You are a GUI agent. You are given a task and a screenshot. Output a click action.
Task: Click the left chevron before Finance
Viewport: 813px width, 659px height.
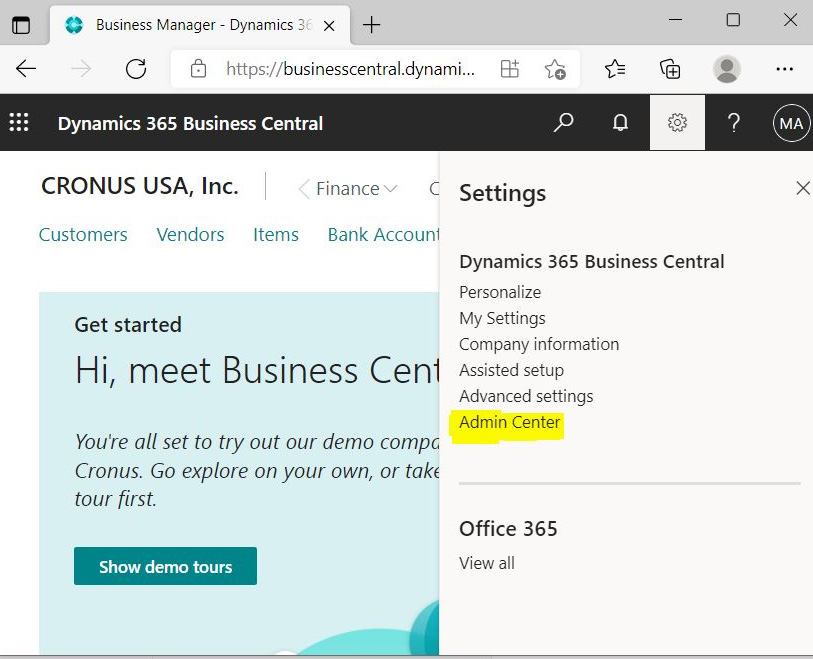tap(304, 189)
